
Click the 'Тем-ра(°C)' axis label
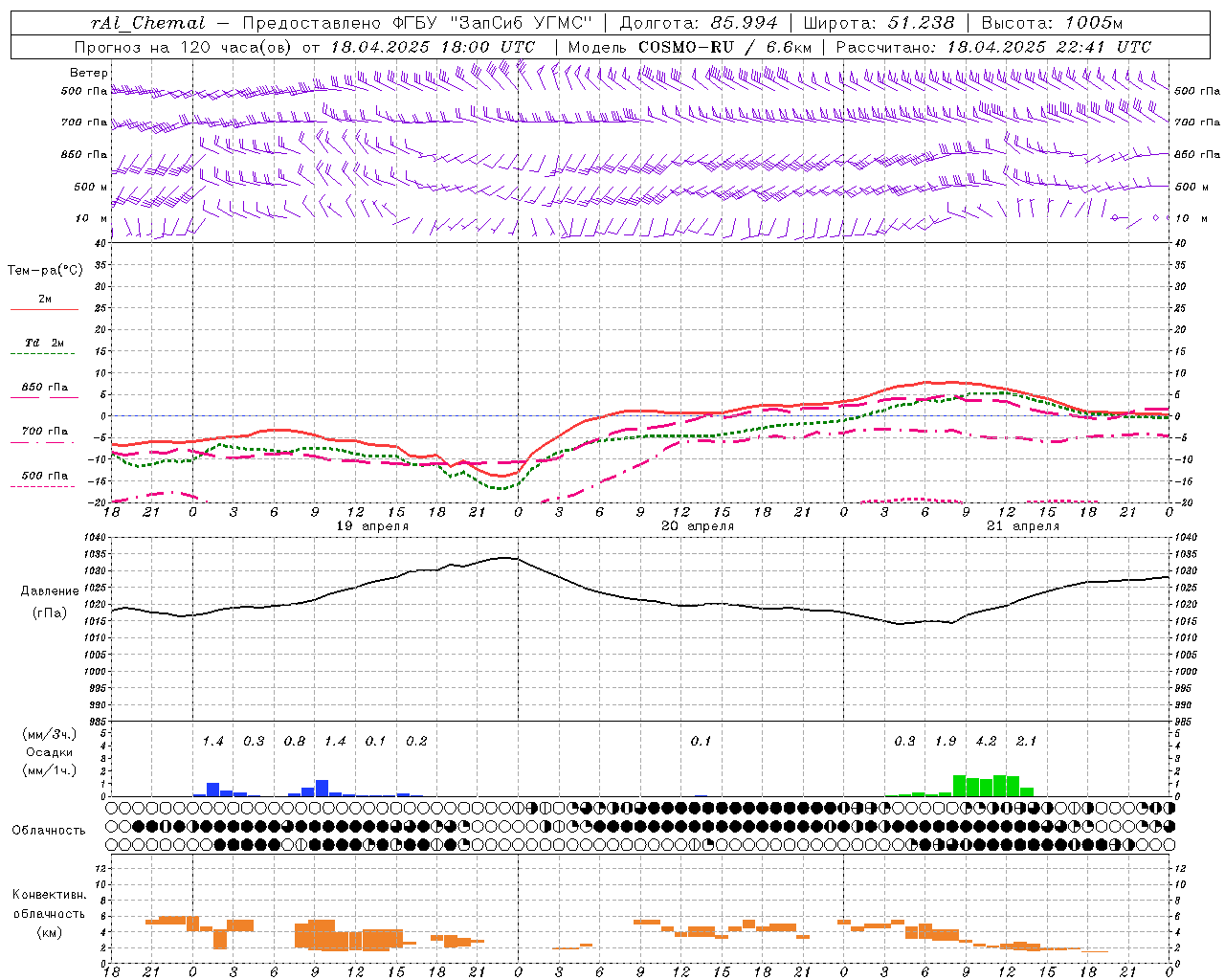pyautogui.click(x=45, y=271)
